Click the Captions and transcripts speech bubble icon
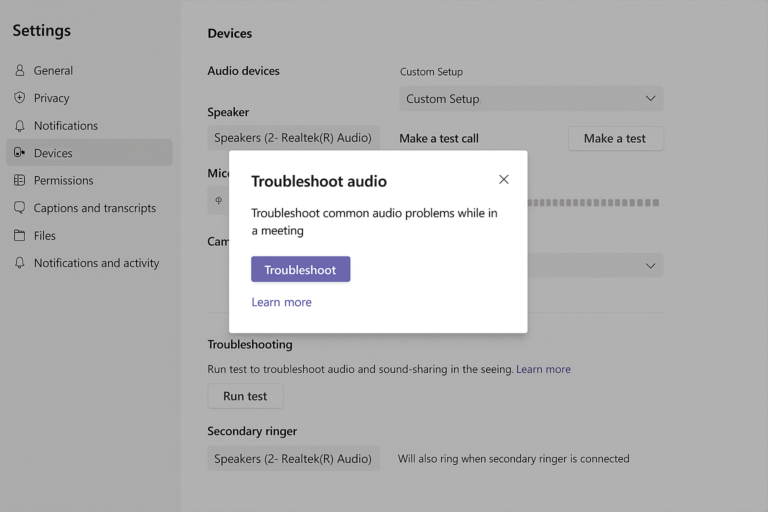This screenshot has height=512, width=768. pos(19,208)
